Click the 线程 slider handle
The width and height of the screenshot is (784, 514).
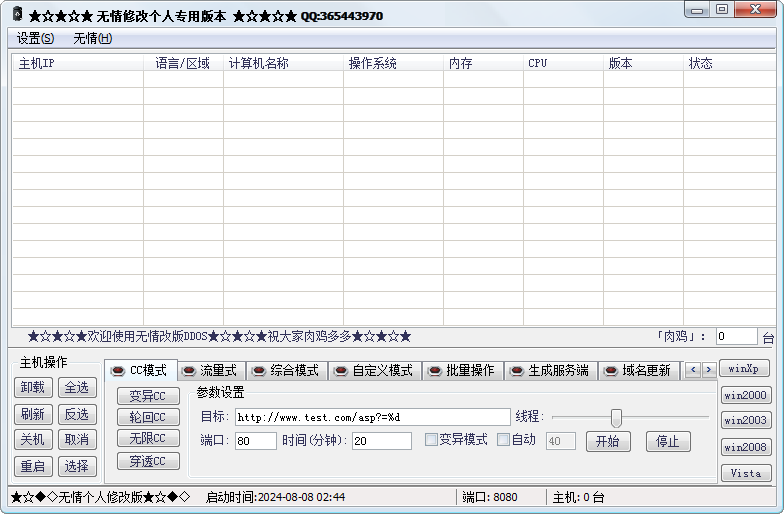616,417
